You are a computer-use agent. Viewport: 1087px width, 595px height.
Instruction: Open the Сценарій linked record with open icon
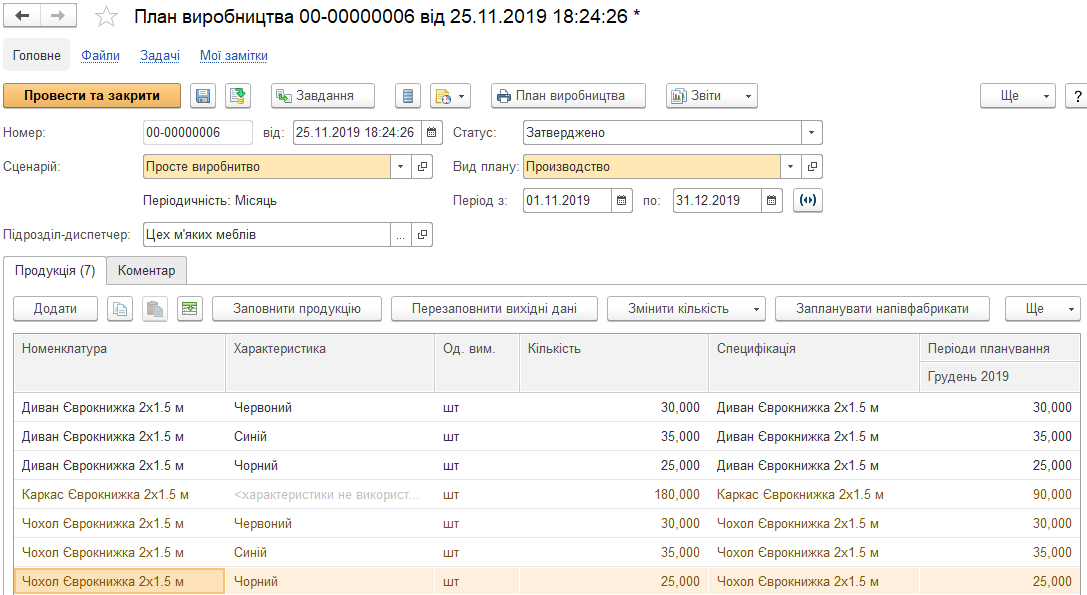[422, 166]
